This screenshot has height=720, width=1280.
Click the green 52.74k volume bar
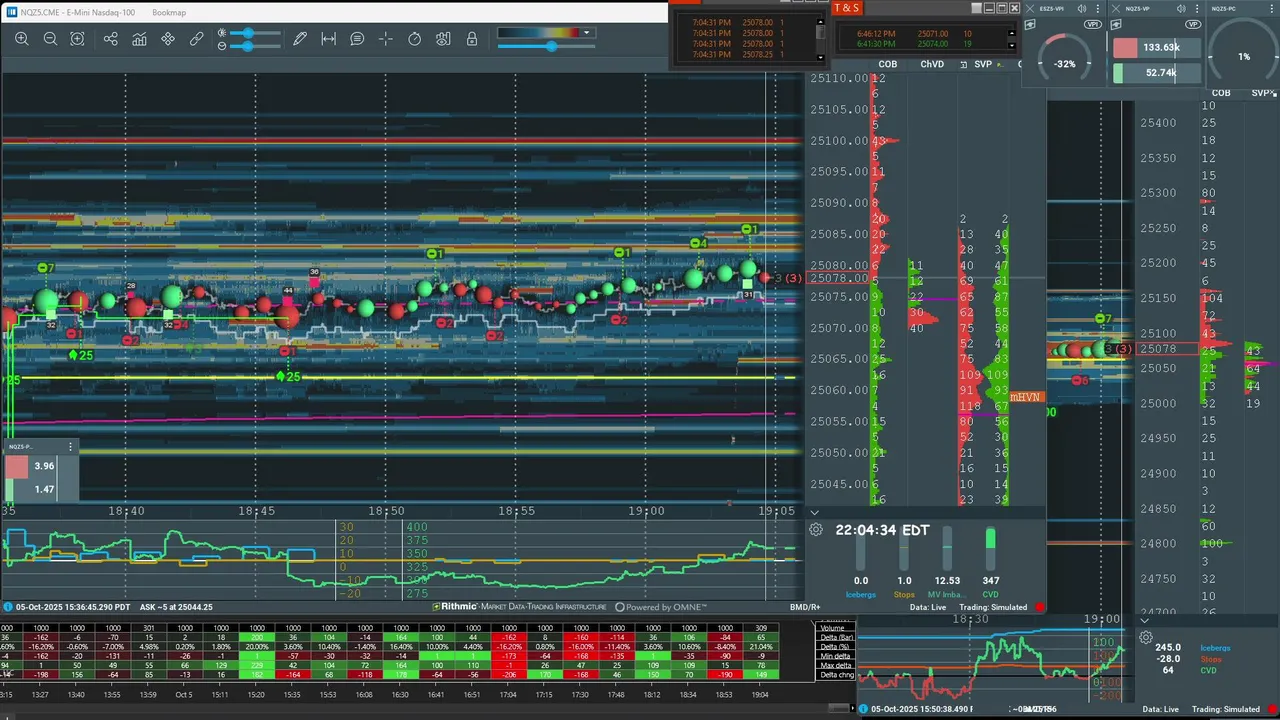1158,72
